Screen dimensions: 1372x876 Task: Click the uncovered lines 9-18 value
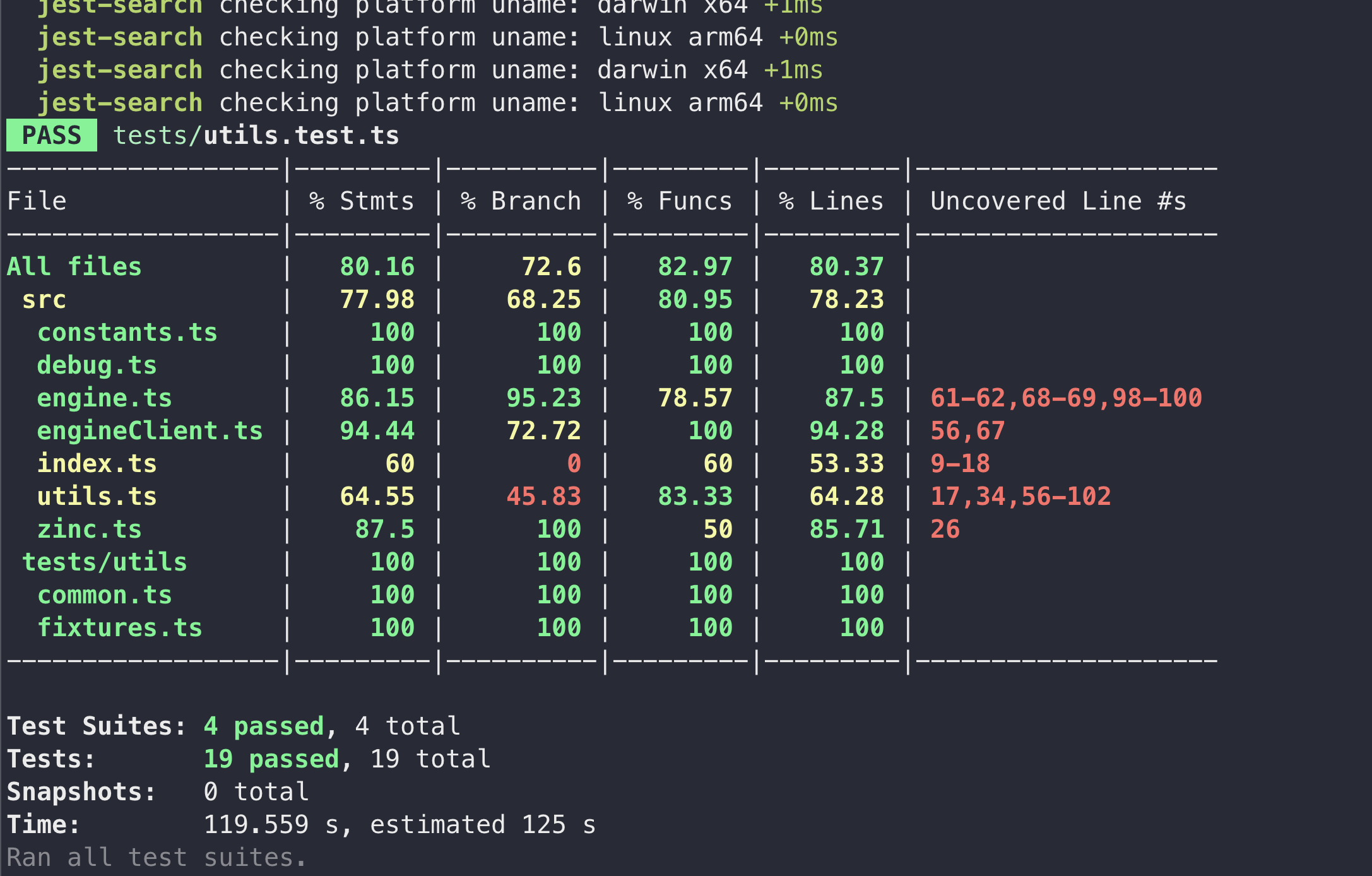coord(960,464)
